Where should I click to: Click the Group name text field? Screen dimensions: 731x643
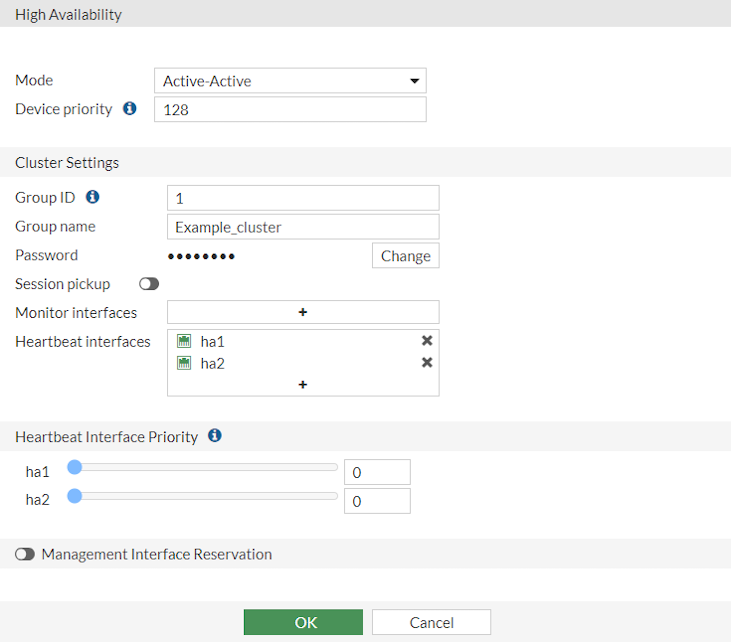(x=303, y=227)
